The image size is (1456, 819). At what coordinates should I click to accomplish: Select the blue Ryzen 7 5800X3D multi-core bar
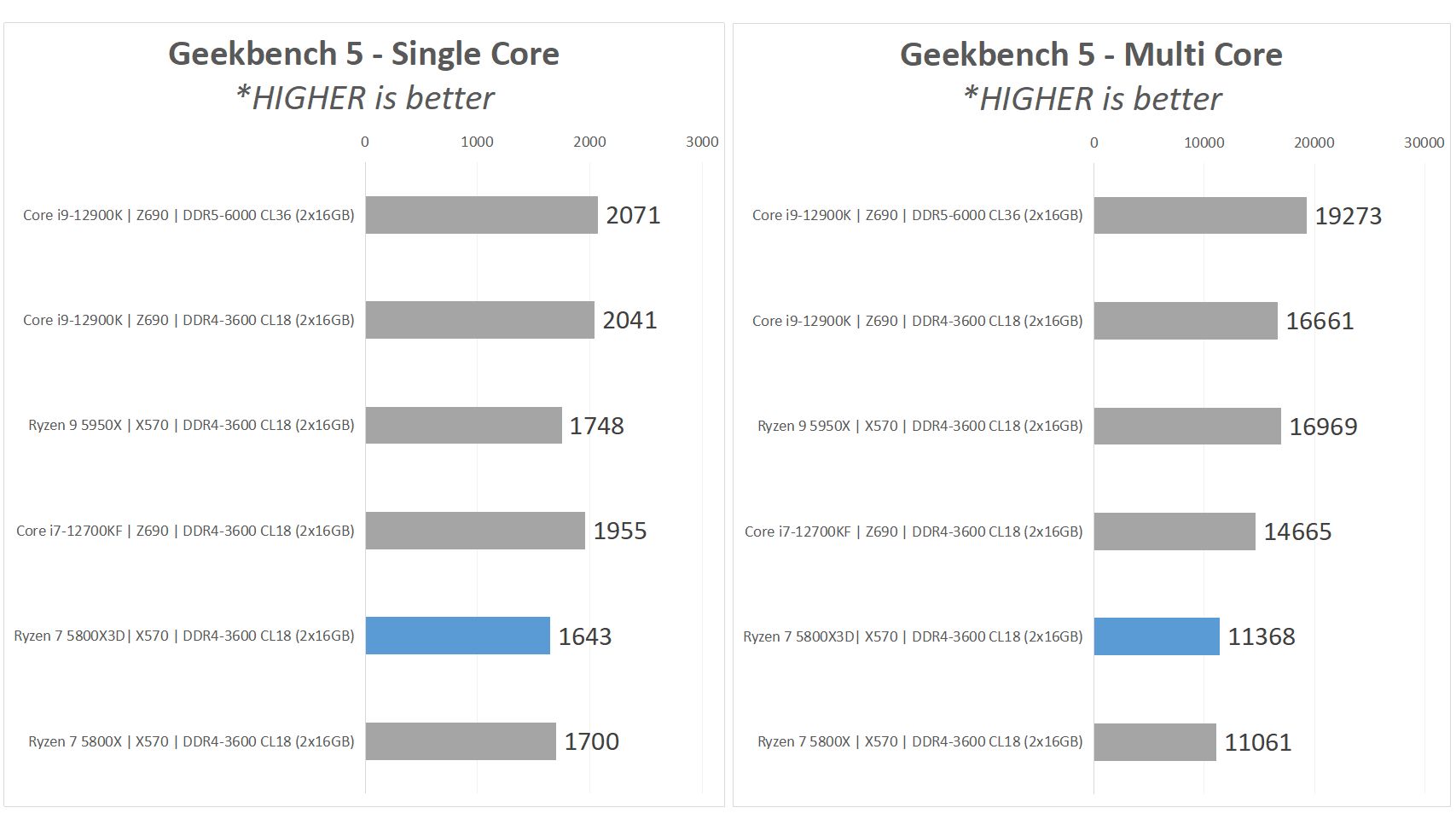pyautogui.click(x=1156, y=636)
